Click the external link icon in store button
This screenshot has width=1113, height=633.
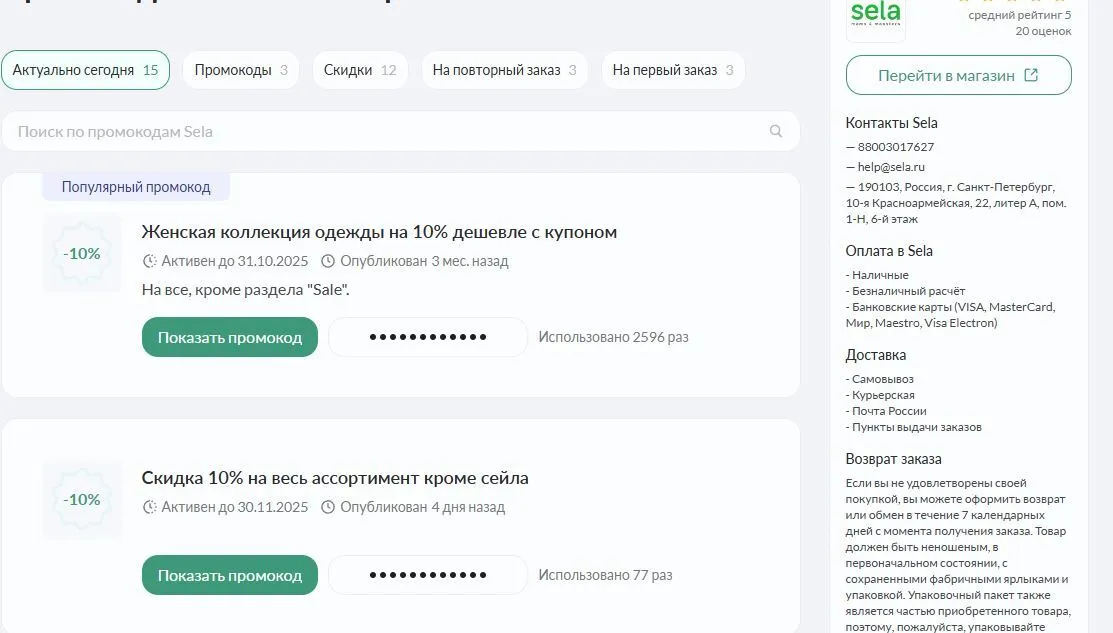(1032, 75)
